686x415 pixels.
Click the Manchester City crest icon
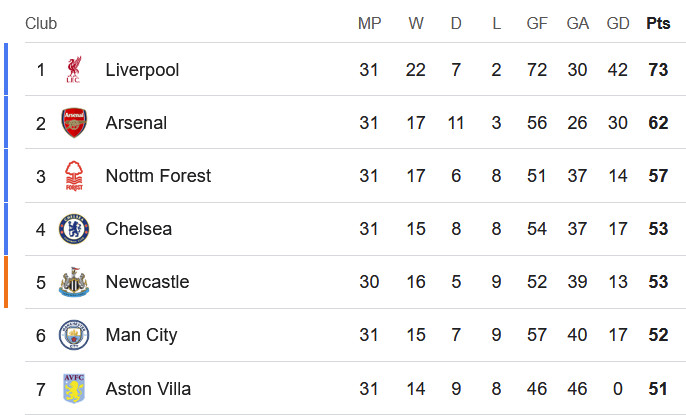click(x=74, y=335)
